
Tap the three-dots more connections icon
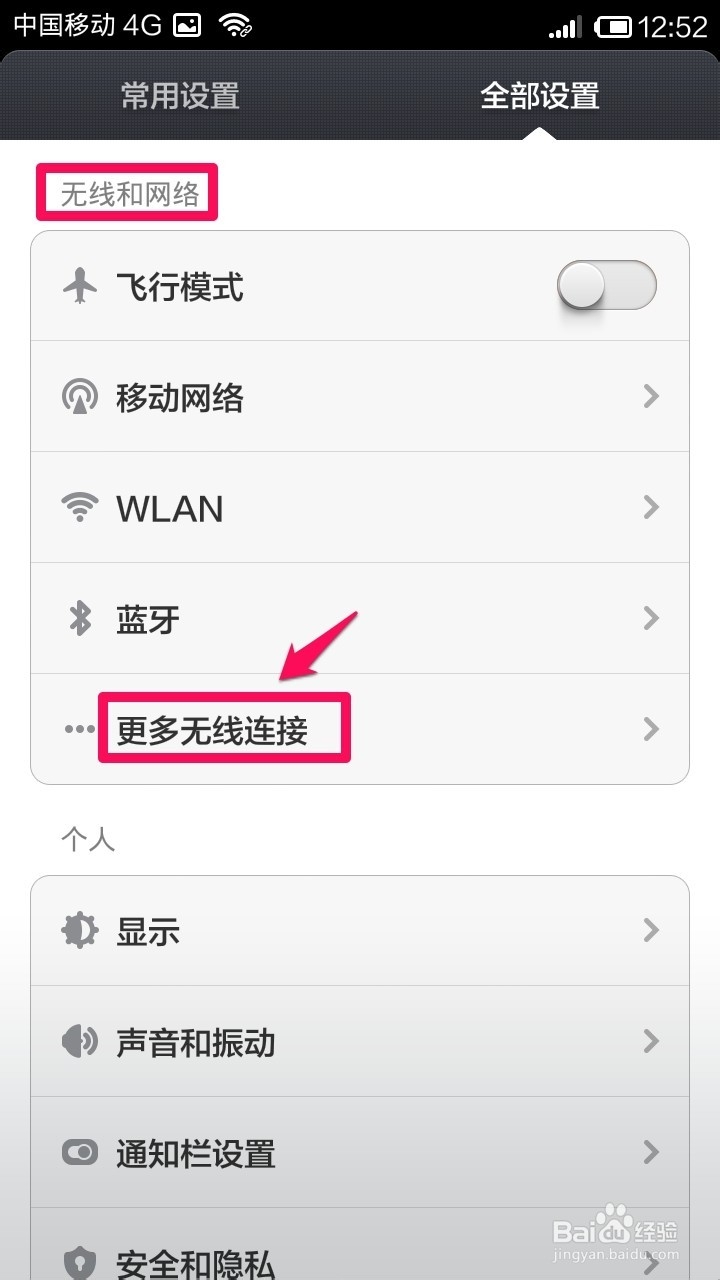tap(80, 730)
